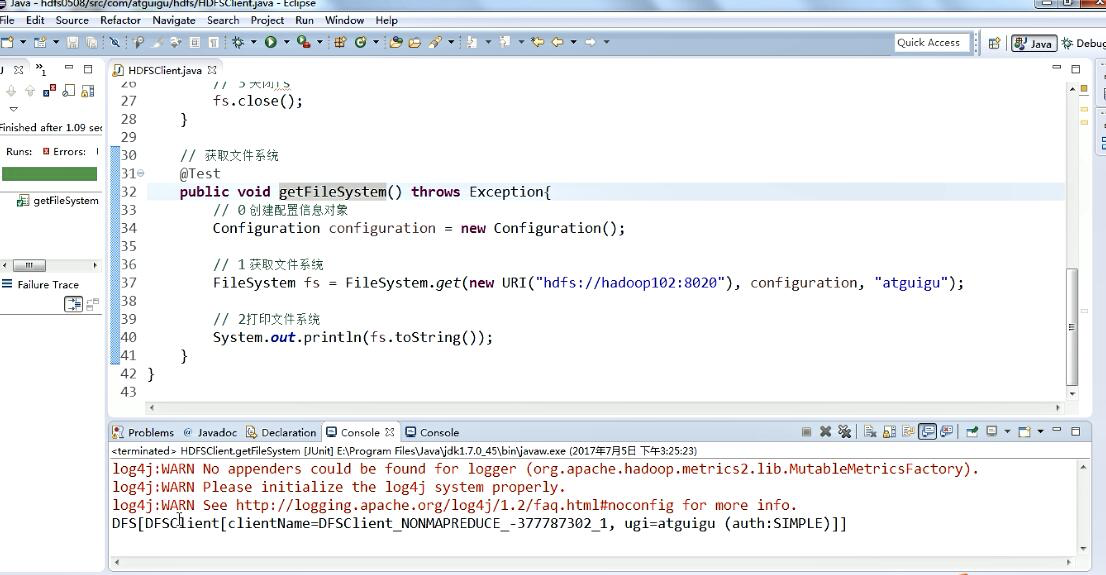Open the JUnit view menu triangle
This screenshot has width=1106, height=575.
pyautogui.click(x=13, y=109)
